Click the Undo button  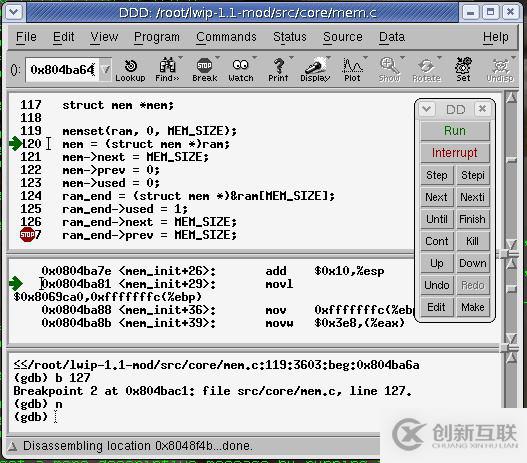(437, 285)
